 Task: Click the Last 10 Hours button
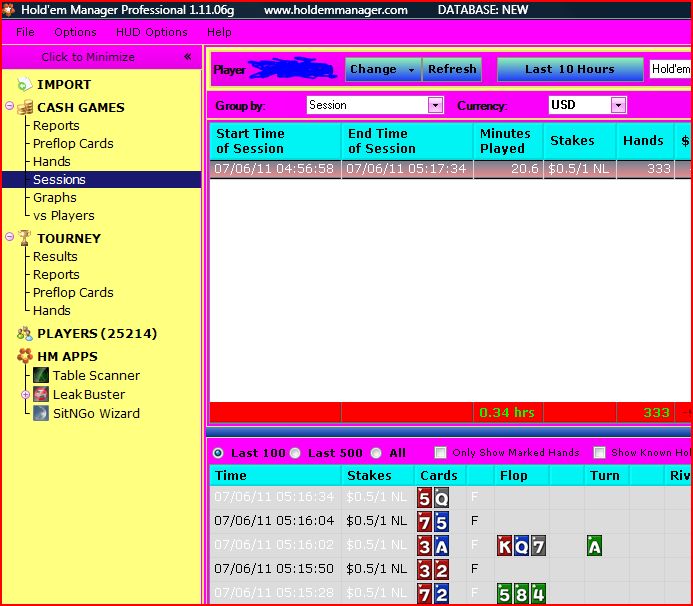[570, 69]
